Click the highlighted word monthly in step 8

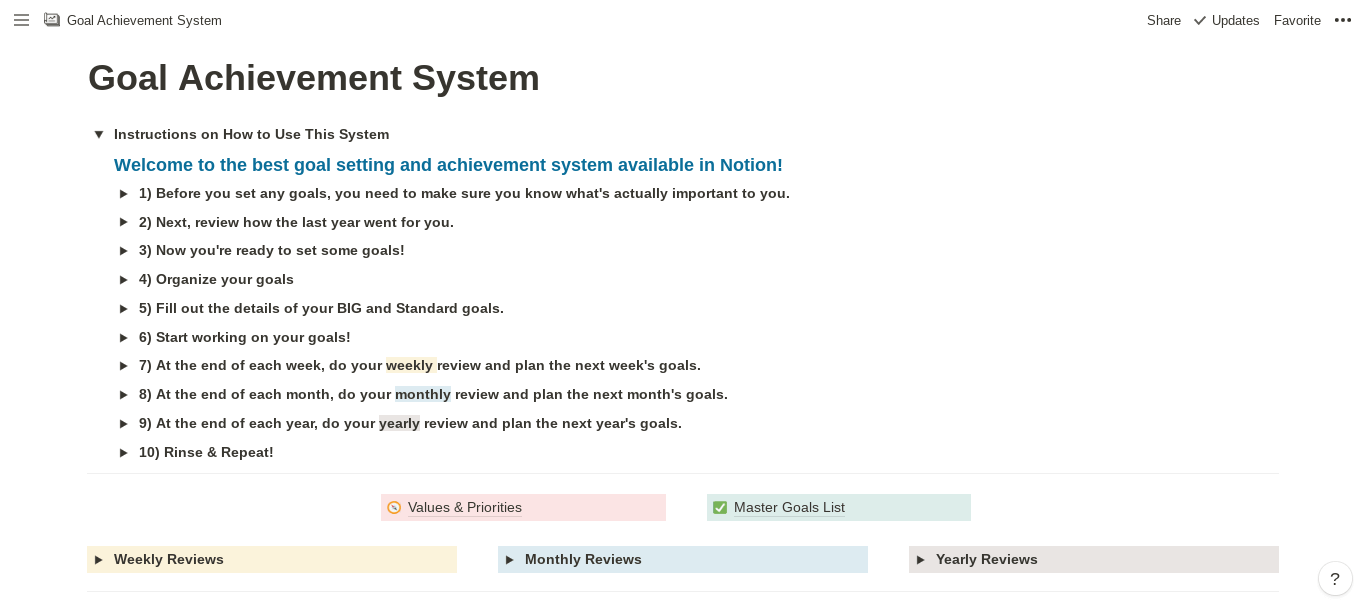(423, 395)
